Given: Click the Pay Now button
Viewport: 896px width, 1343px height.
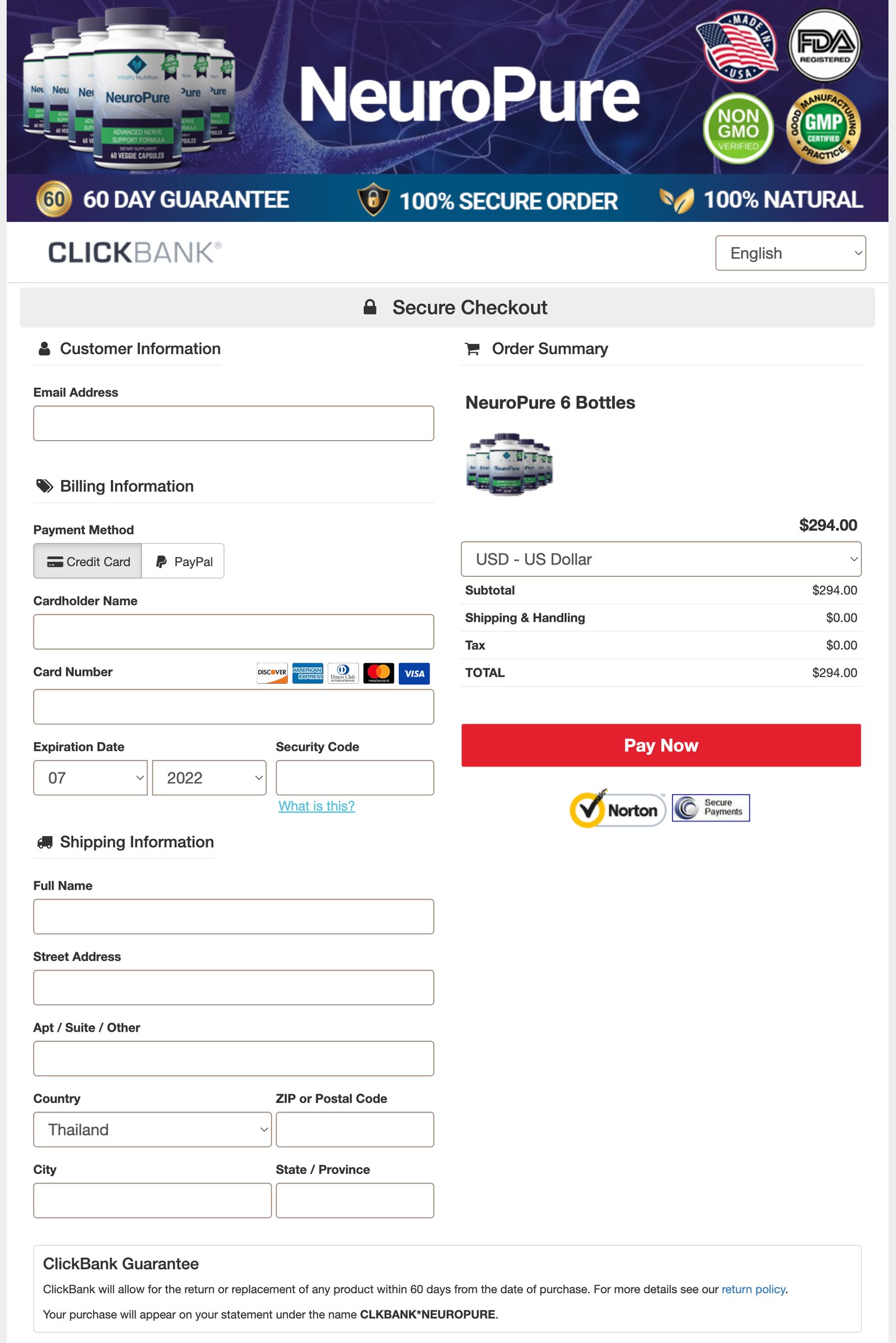Looking at the screenshot, I should 661,745.
